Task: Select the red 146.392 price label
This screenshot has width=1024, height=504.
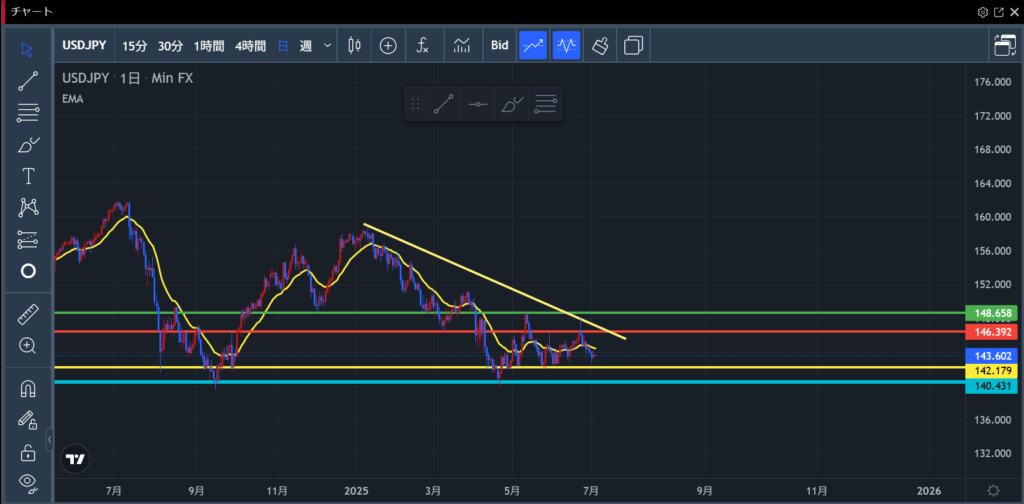Action: [993, 332]
